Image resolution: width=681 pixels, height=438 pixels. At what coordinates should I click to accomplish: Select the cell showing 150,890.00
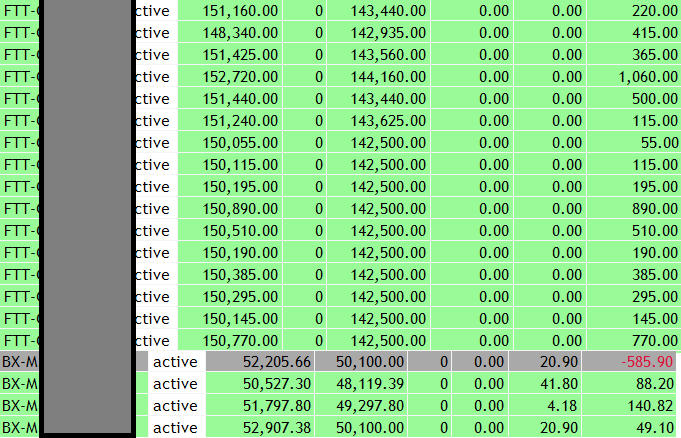point(230,209)
